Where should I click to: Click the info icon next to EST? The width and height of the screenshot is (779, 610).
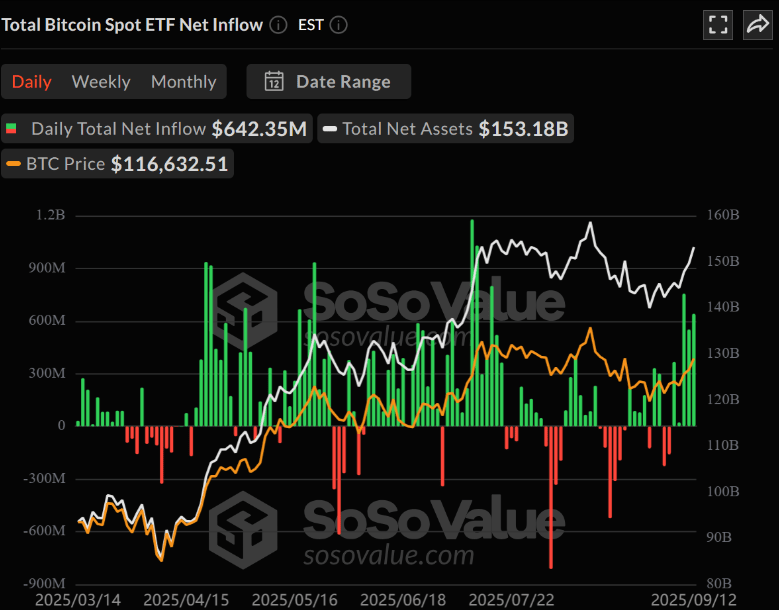pos(340,24)
